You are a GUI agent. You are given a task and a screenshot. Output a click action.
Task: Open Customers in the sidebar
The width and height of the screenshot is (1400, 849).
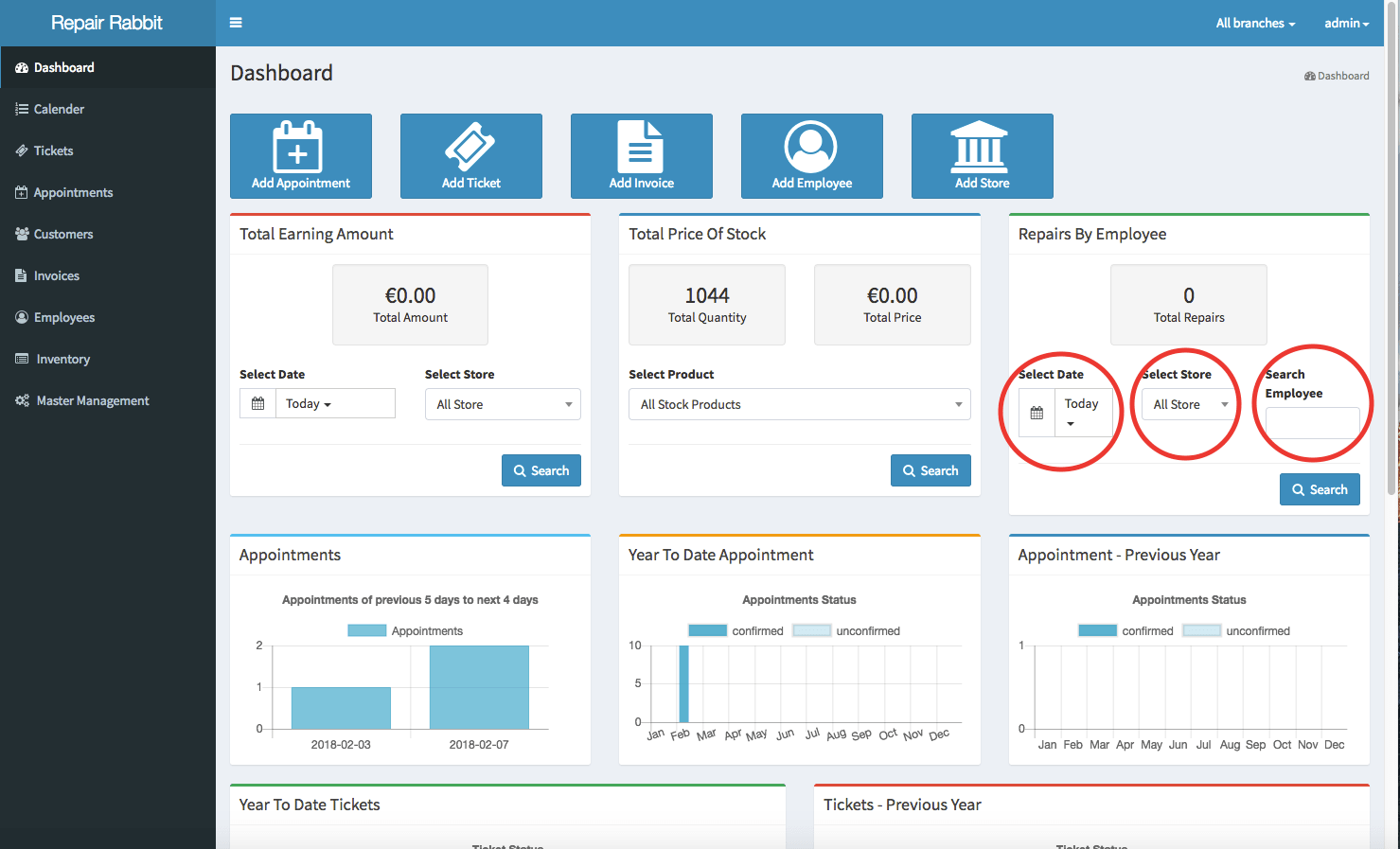(108, 234)
